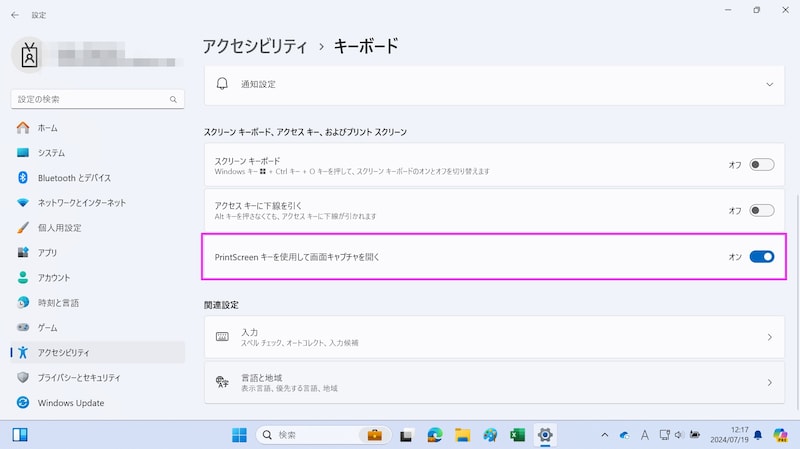Click the アクセシビリティ breadcrumb link
Screen dimensions: 800x449
[255, 46]
